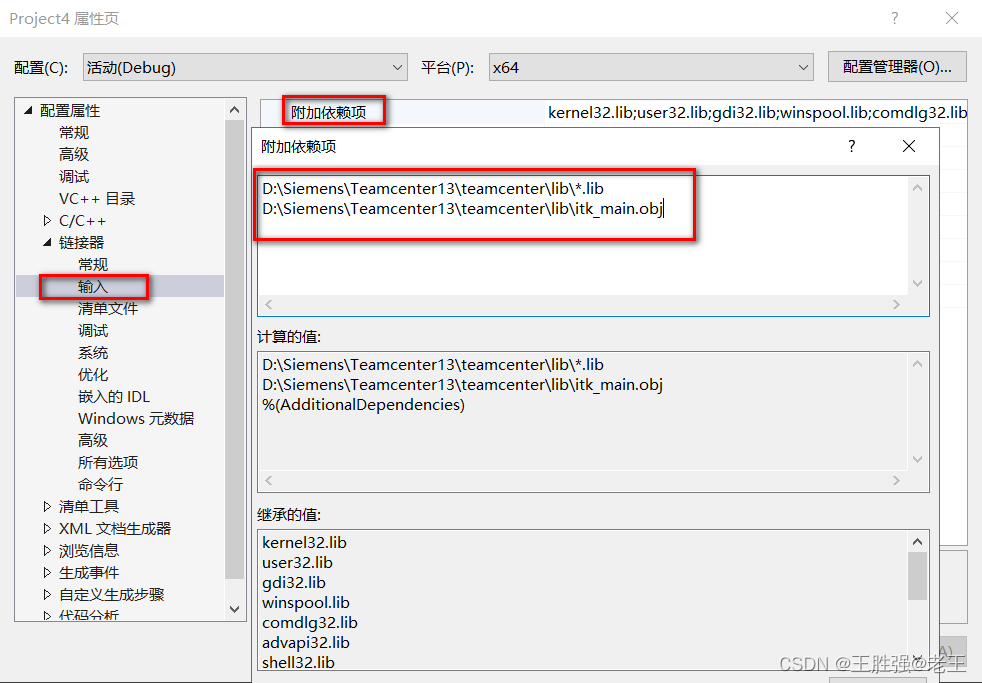Expand the 生成事件 tree node
The width and height of the screenshot is (982, 683).
click(46, 571)
